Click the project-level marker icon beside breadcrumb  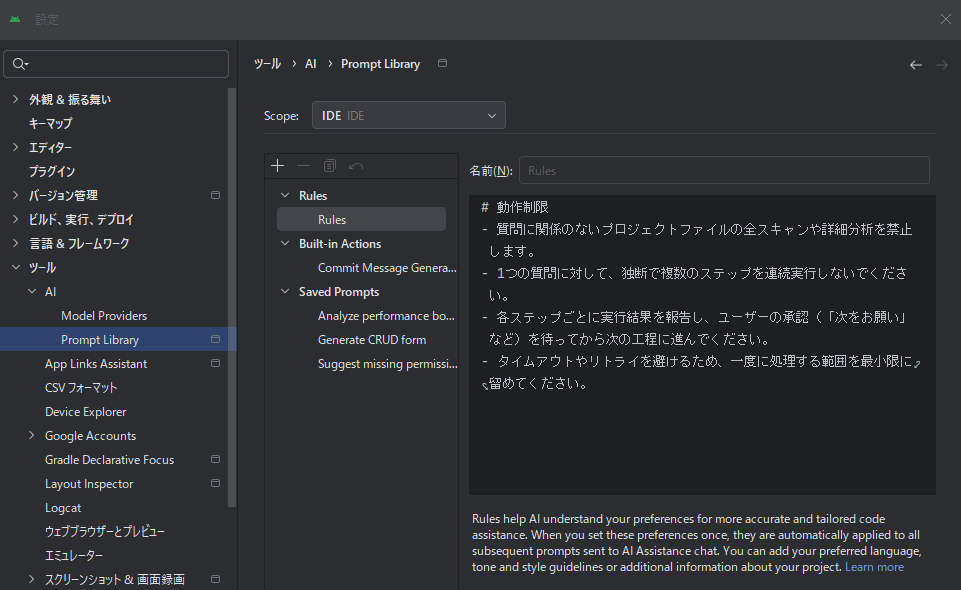coord(443,64)
